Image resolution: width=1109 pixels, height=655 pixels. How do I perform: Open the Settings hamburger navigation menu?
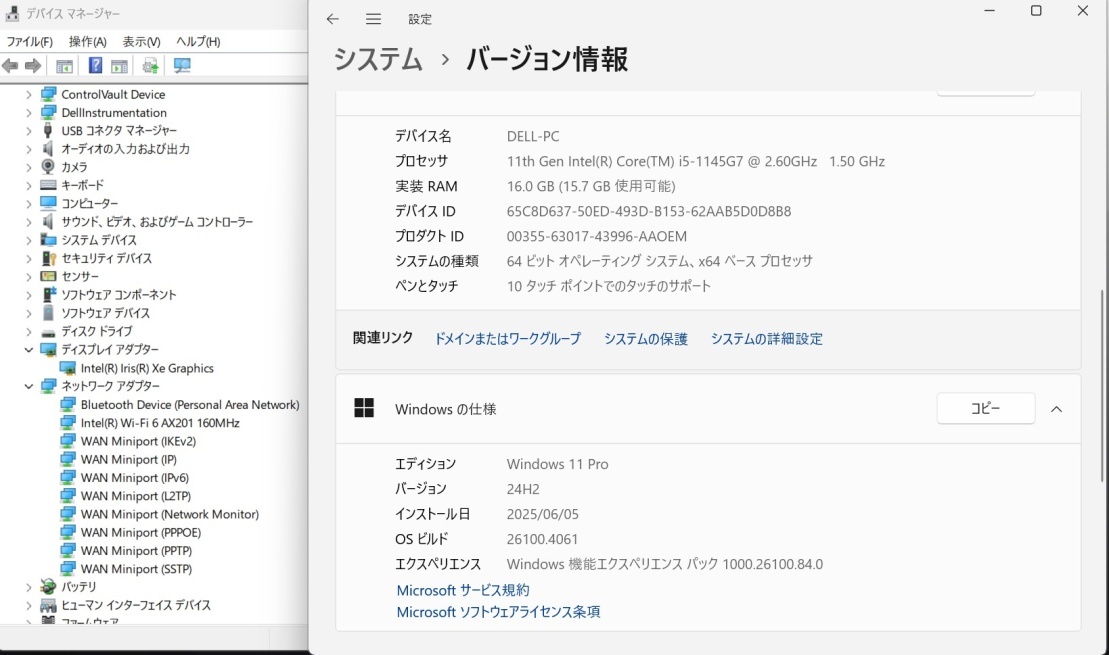373,19
